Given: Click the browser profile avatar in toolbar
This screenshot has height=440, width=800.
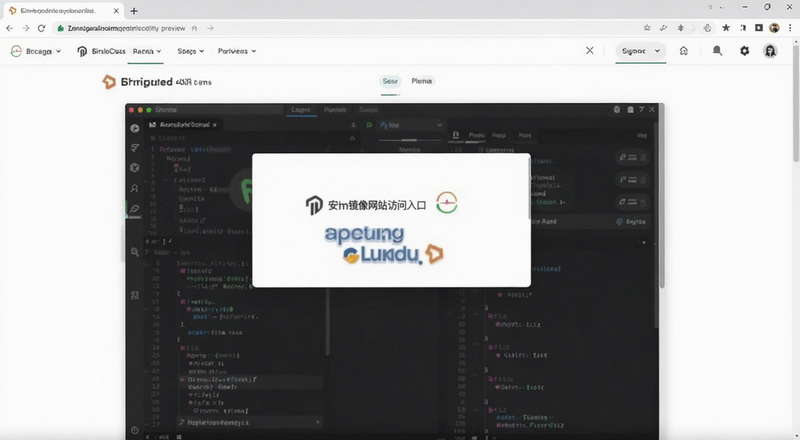Looking at the screenshot, I should click(774, 28).
